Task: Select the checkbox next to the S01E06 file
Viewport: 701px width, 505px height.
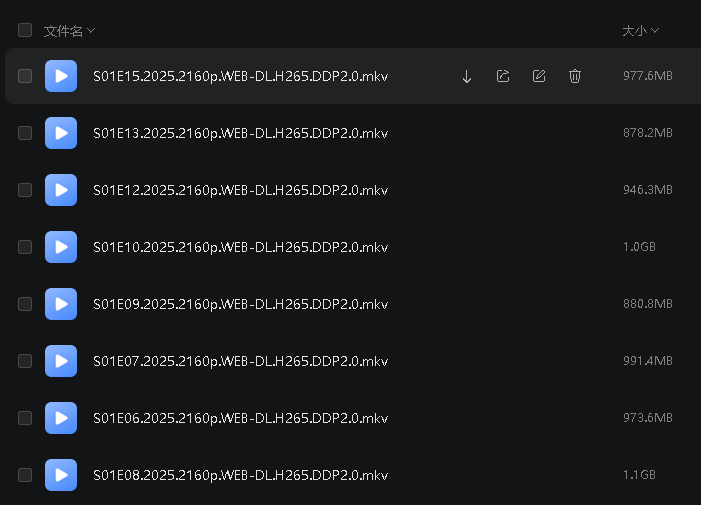Action: pyautogui.click(x=25, y=418)
